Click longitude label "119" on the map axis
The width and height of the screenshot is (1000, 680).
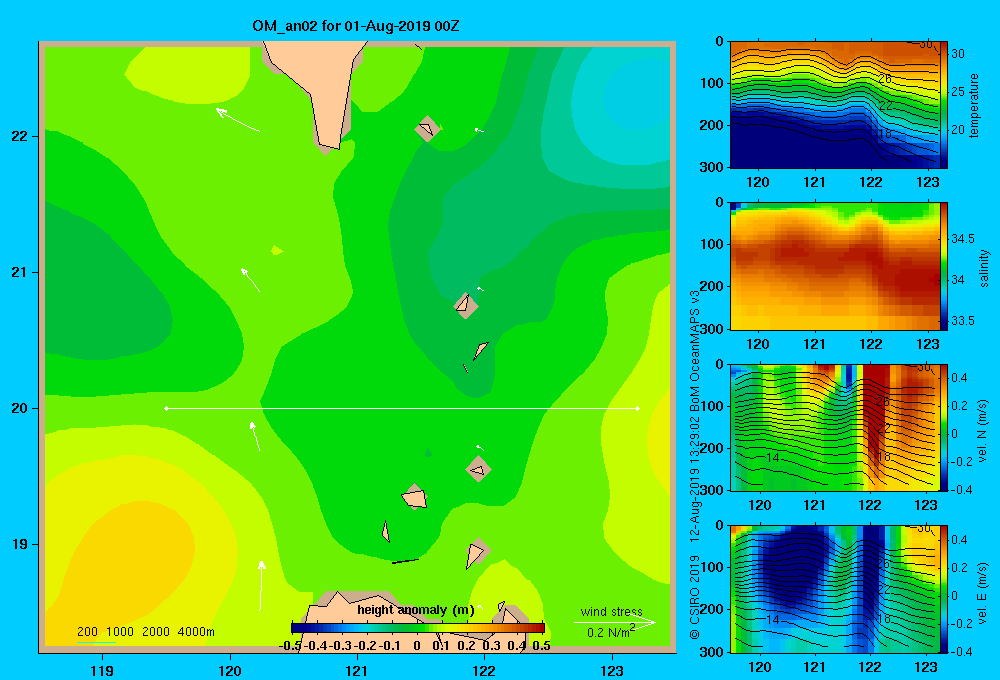click(102, 670)
